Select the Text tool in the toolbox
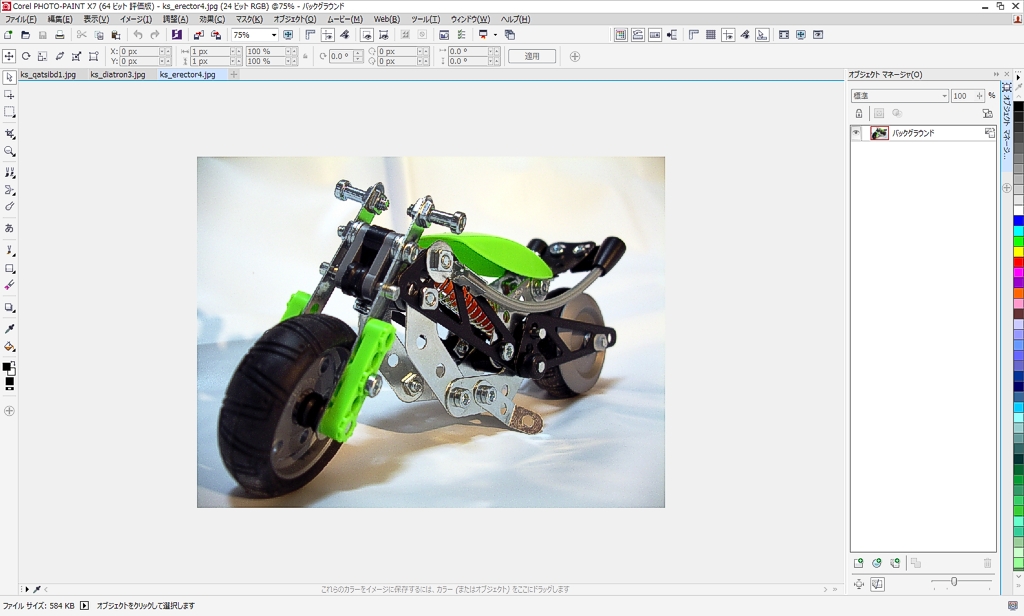Viewport: 1024px width, 616px height. [x=10, y=229]
